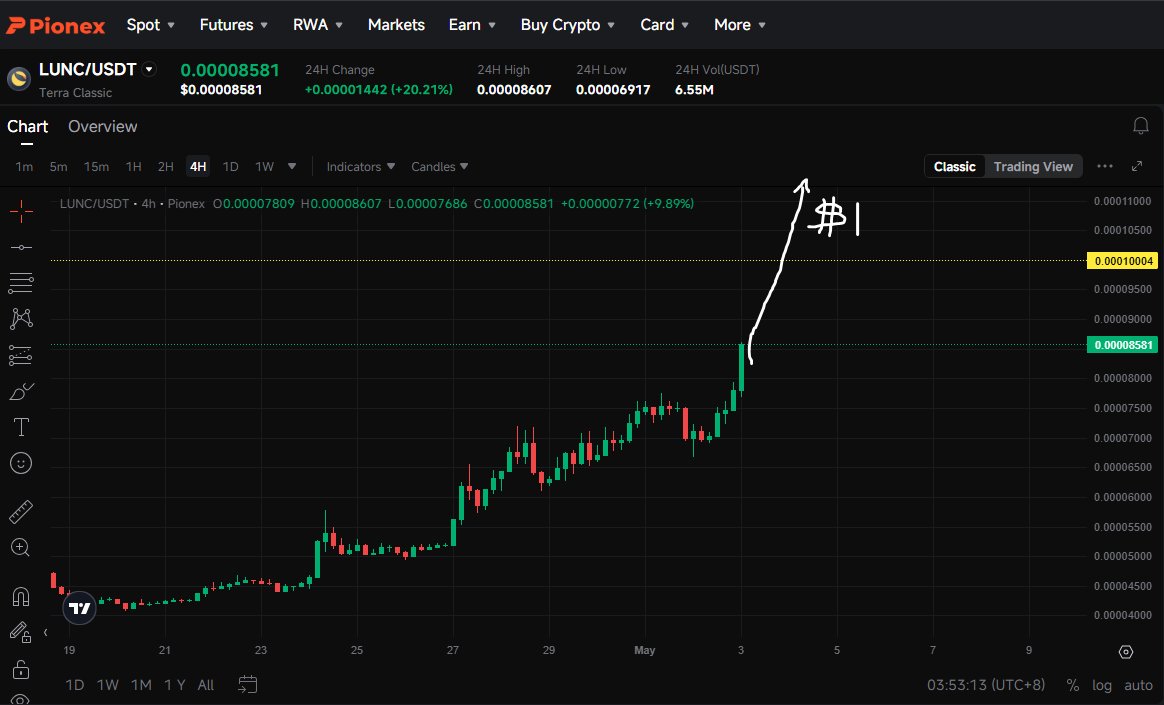1164x705 pixels.
Task: Select the 2H timeframe
Action: click(x=166, y=166)
